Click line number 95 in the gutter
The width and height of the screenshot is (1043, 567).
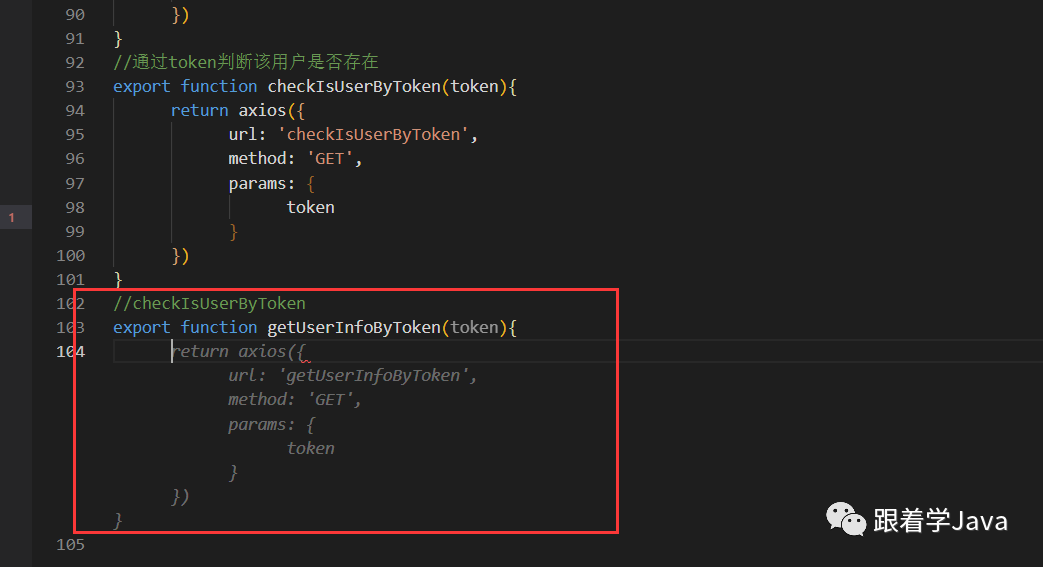pos(75,134)
